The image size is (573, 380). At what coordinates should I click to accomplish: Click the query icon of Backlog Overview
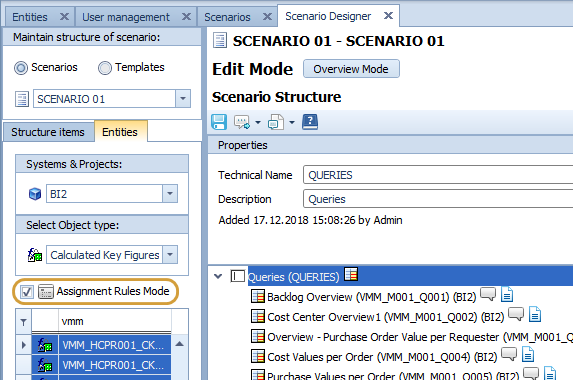pos(258,296)
